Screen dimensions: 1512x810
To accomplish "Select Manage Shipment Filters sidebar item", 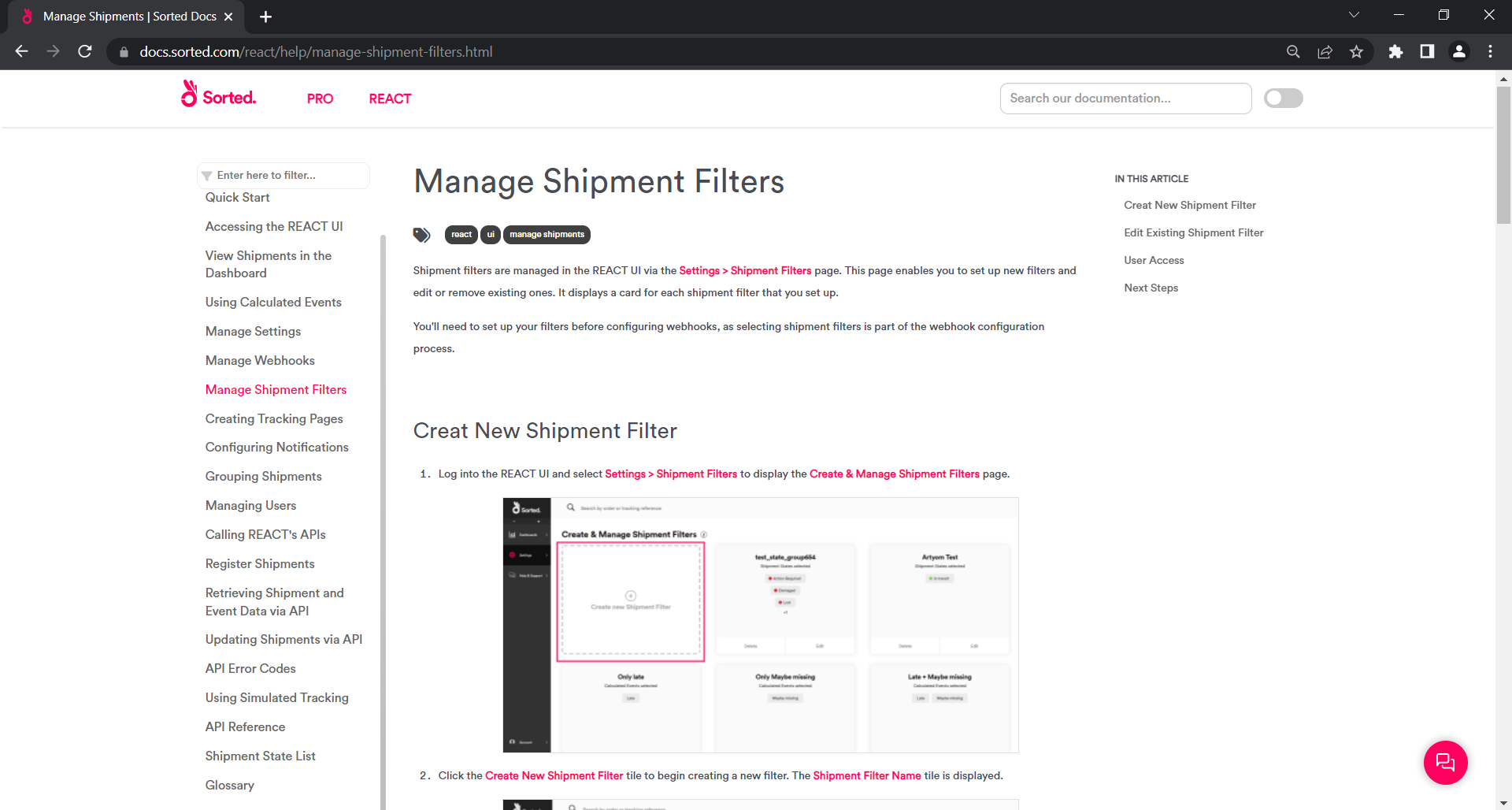I will click(x=276, y=389).
